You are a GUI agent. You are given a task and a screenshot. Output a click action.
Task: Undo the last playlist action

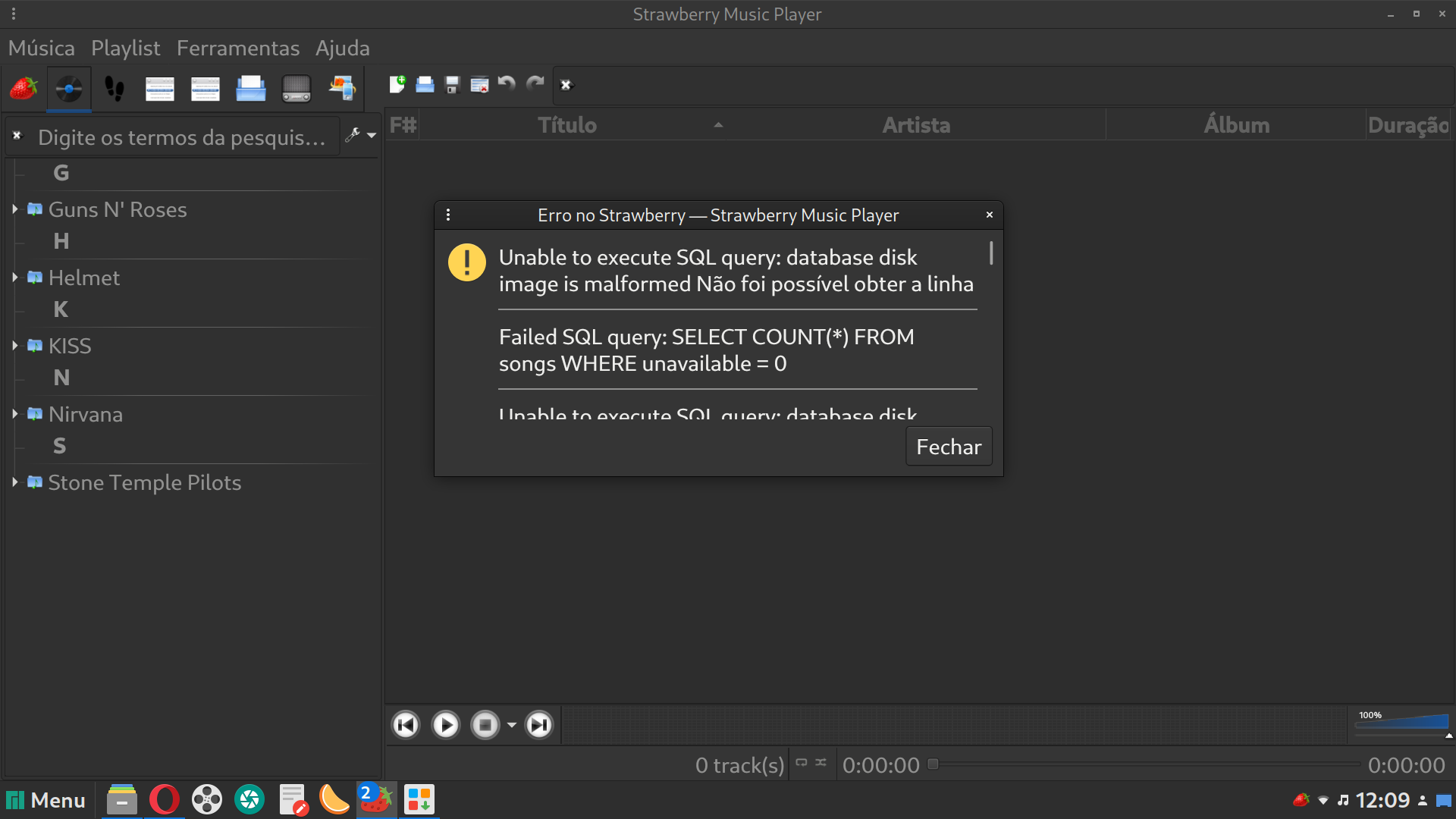[x=507, y=84]
